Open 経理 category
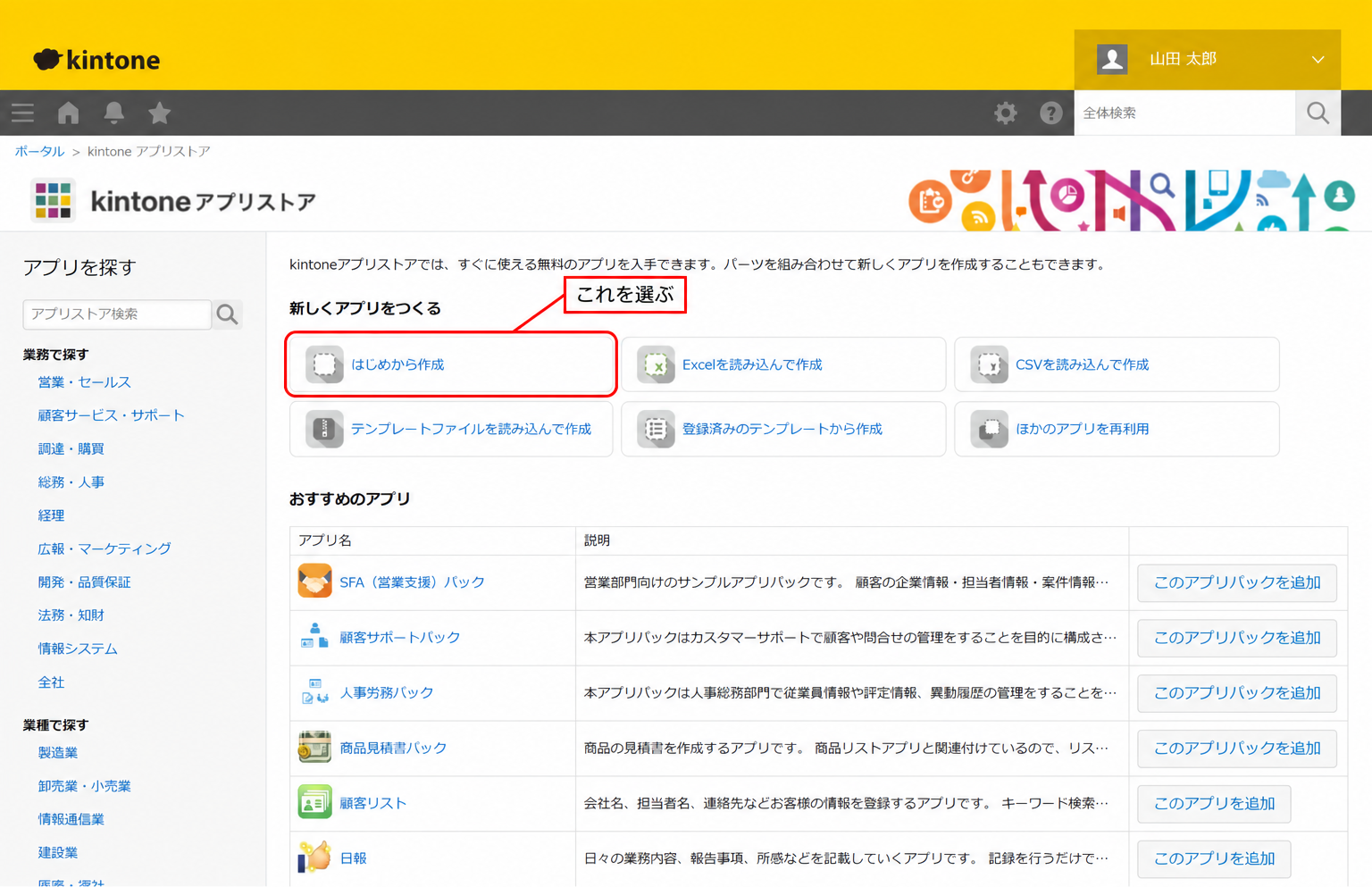1372x887 pixels. pos(51,515)
